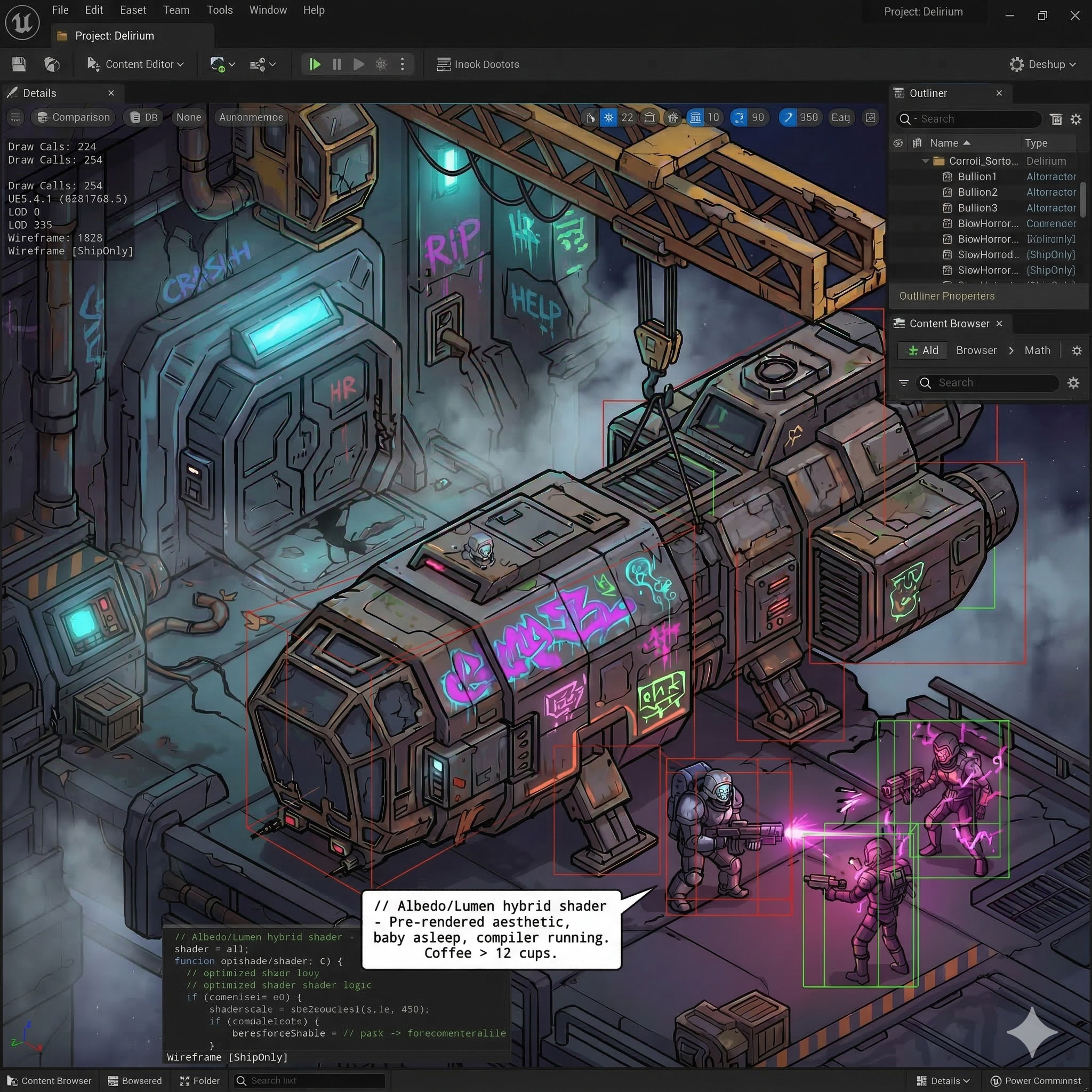Toggle visibility of the Bullion1 actor
The height and width of the screenshot is (1092, 1092).
point(898,176)
